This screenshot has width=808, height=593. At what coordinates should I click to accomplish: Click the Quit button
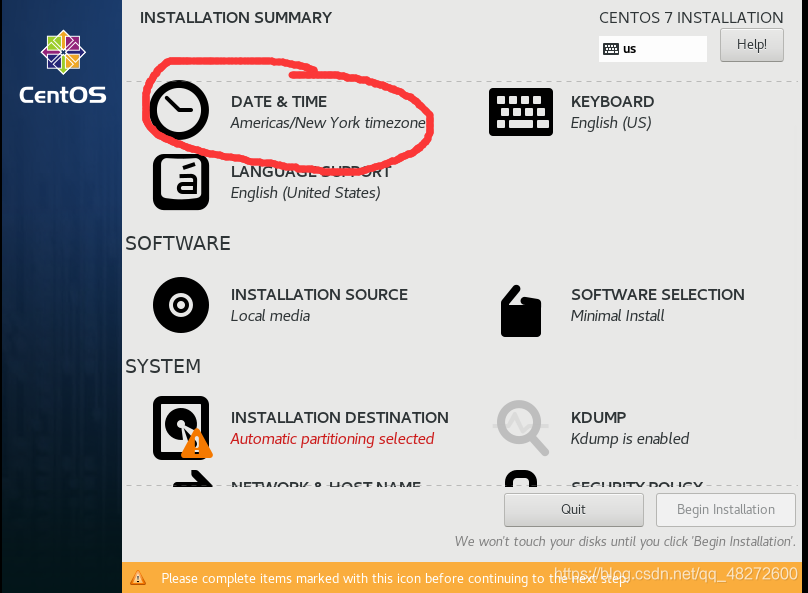pyautogui.click(x=574, y=510)
